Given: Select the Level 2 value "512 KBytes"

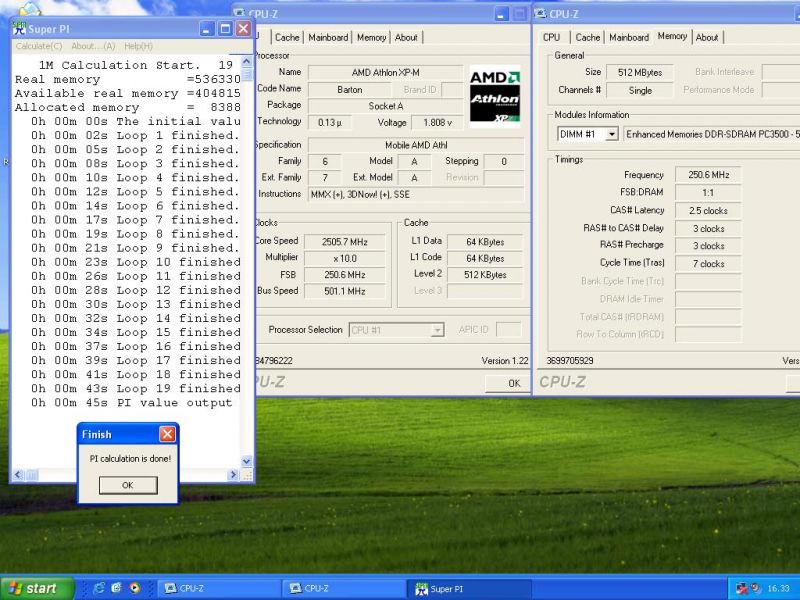Looking at the screenshot, I should [485, 275].
